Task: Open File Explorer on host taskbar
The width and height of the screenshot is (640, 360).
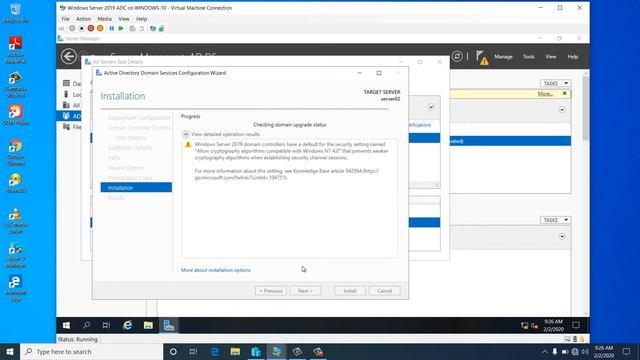Action: pyautogui.click(x=235, y=351)
